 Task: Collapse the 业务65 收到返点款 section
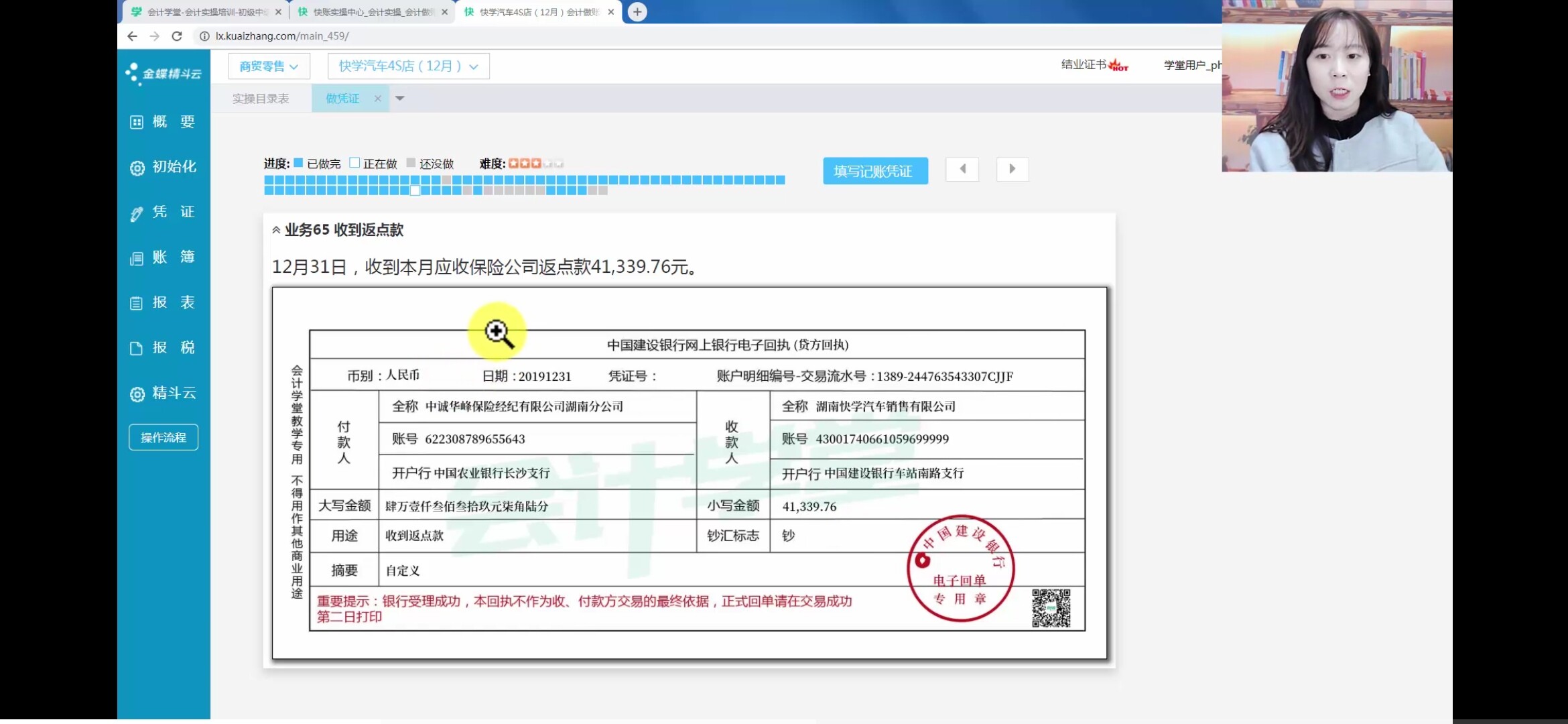tap(276, 230)
